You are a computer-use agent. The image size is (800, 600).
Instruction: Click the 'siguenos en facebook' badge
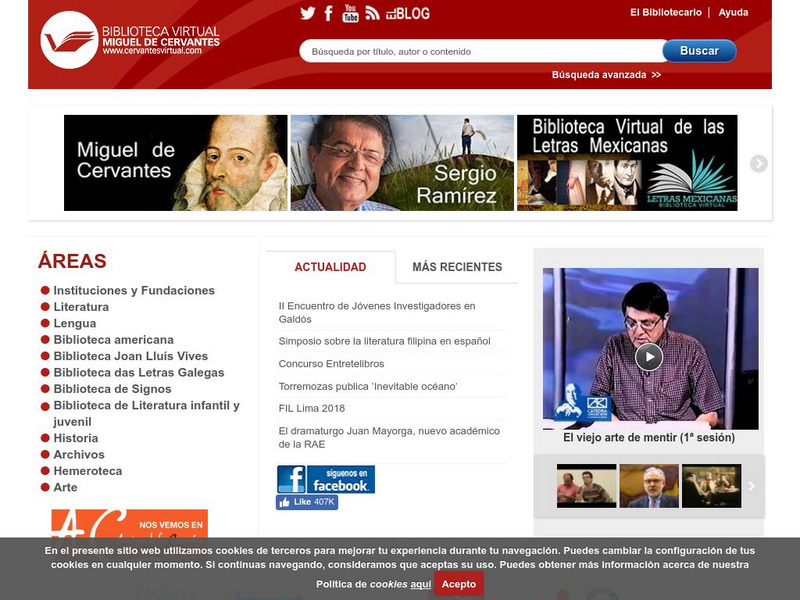coord(327,477)
